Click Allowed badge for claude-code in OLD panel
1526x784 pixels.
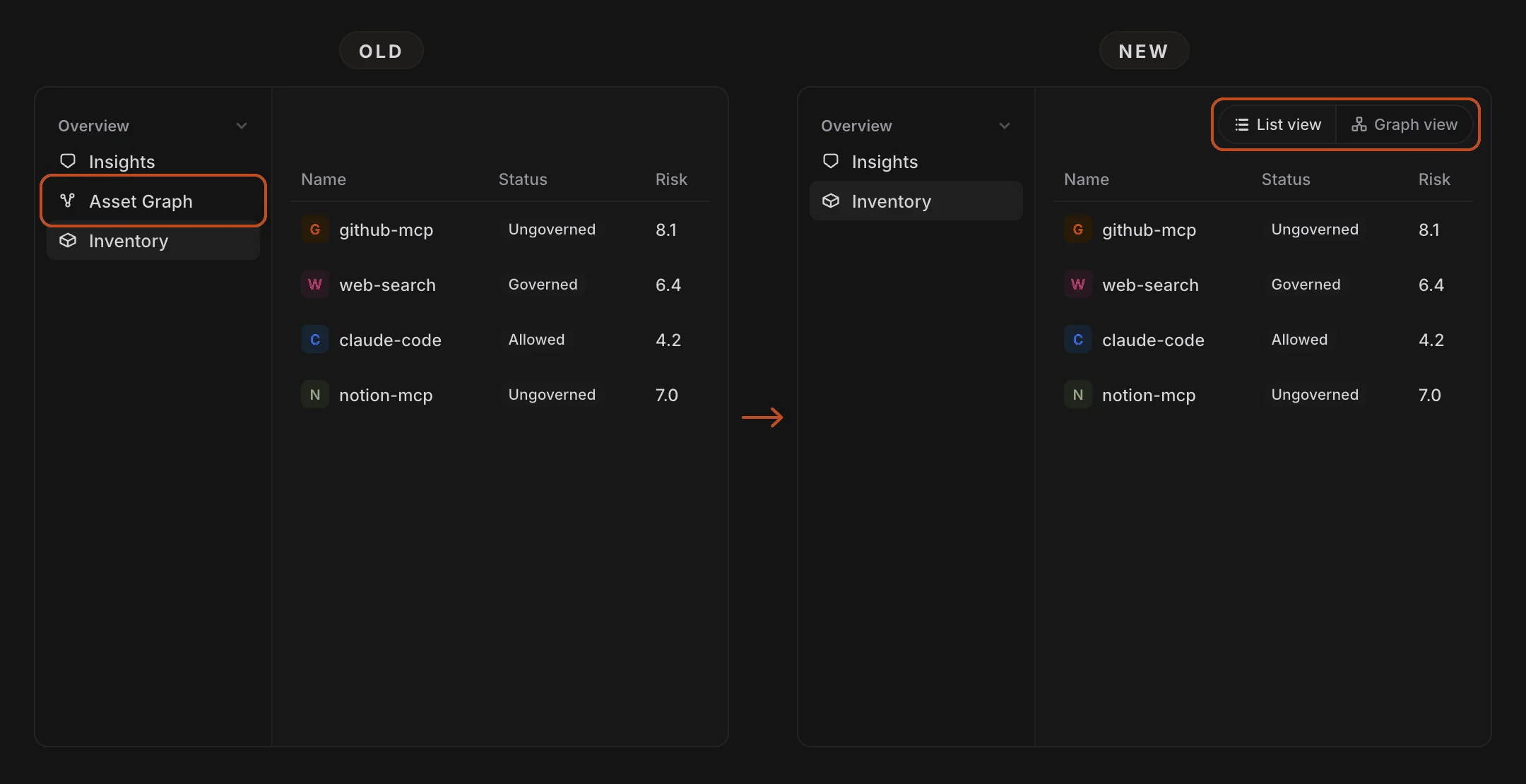coord(536,340)
